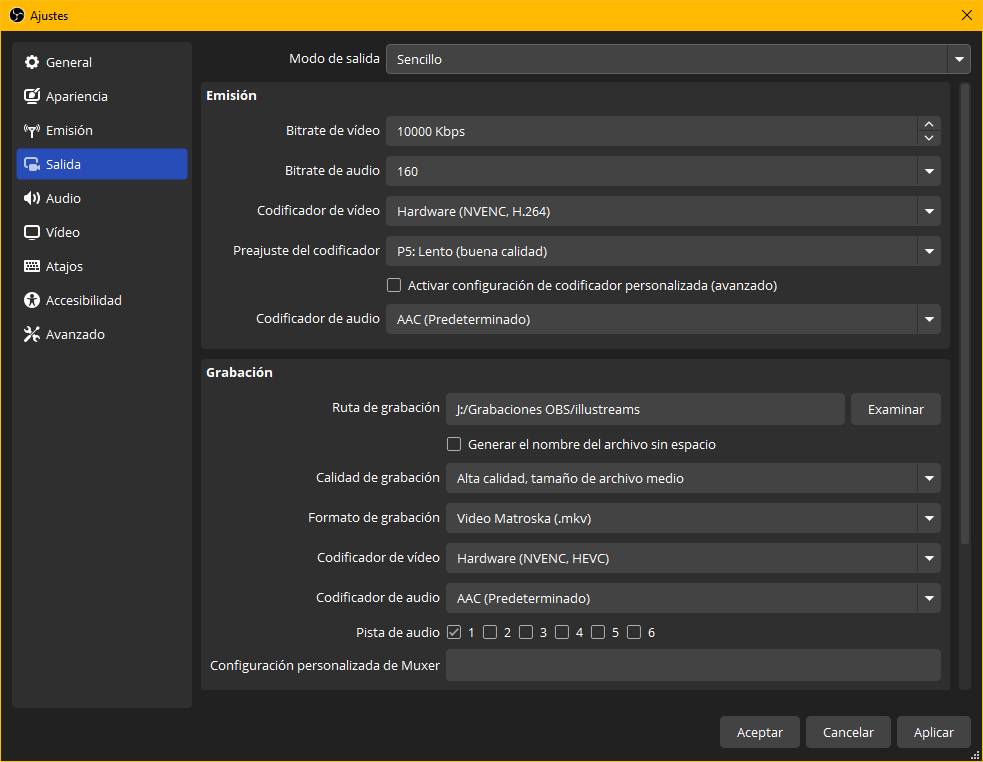
Task: Enable audio track 5
Action: pyautogui.click(x=598, y=632)
